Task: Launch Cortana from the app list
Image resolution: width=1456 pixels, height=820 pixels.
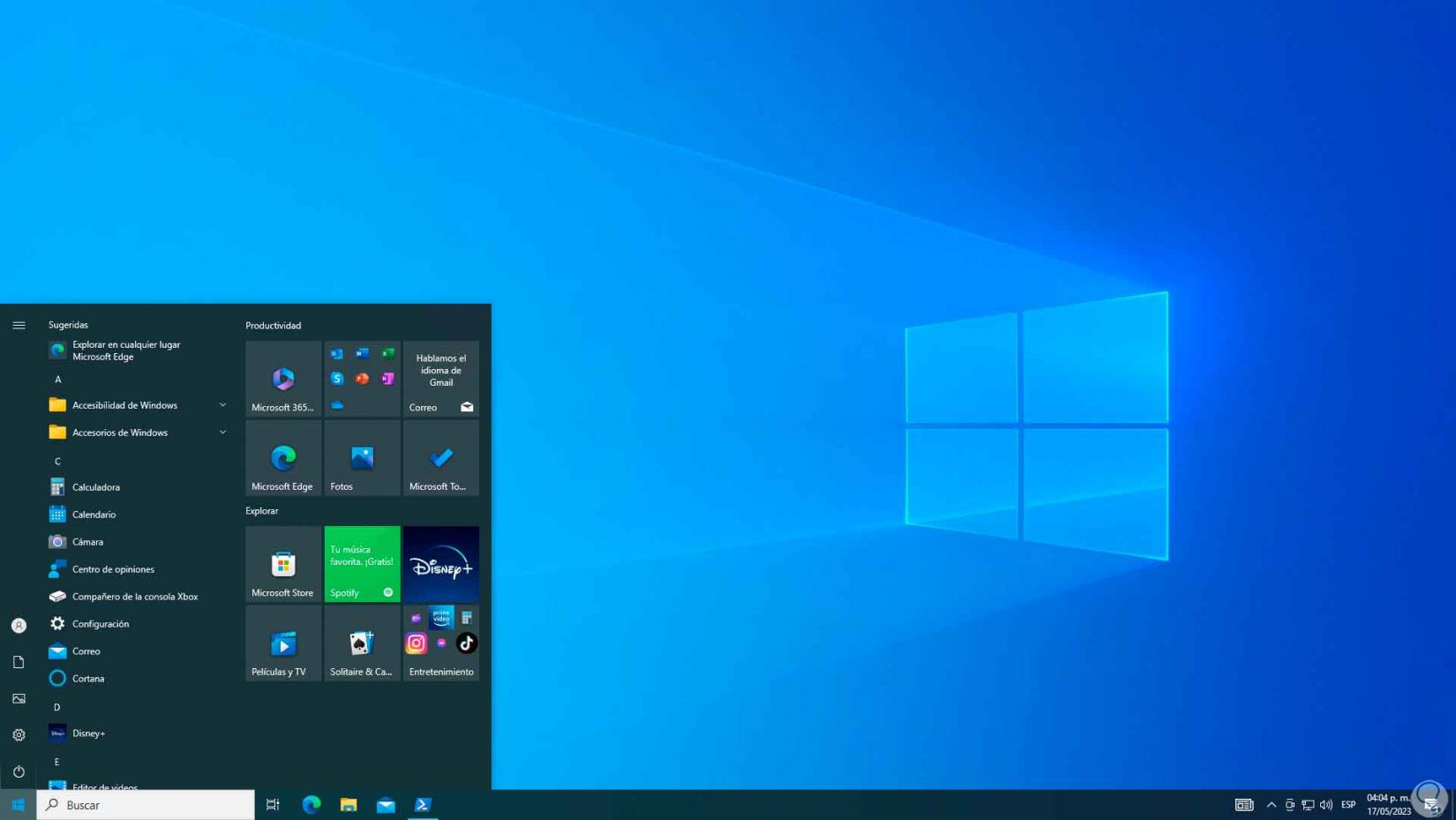Action: click(139, 679)
